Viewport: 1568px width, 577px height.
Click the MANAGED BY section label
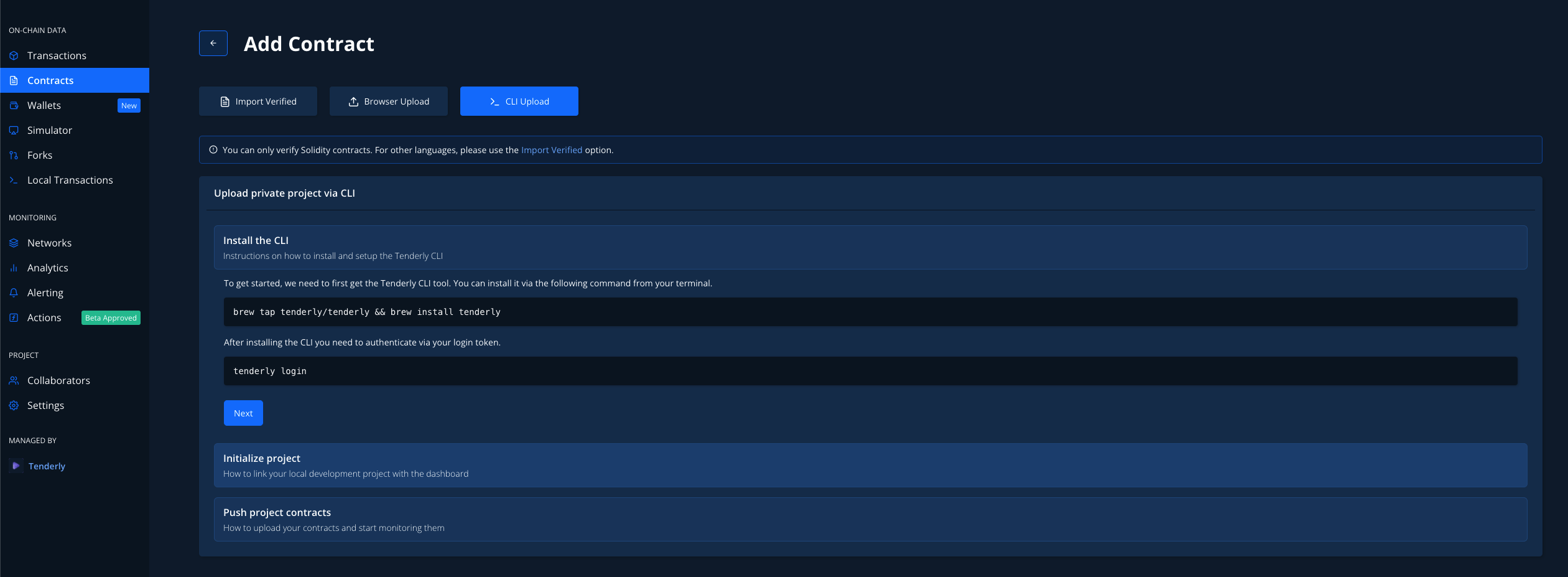coord(32,441)
